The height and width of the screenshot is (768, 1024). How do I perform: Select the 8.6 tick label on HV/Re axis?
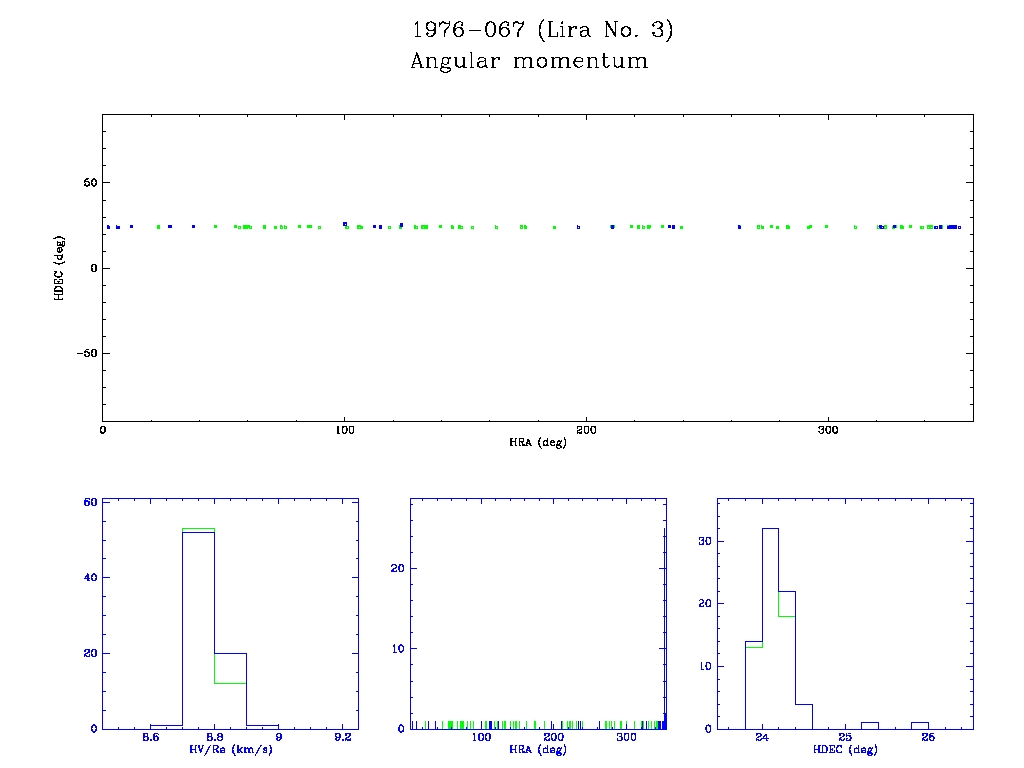(150, 738)
